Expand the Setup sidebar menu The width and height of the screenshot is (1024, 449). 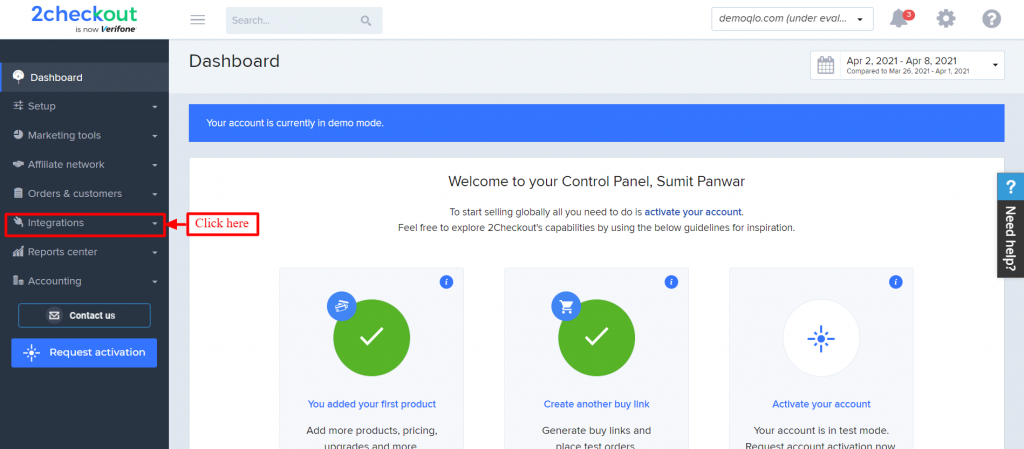pos(85,106)
